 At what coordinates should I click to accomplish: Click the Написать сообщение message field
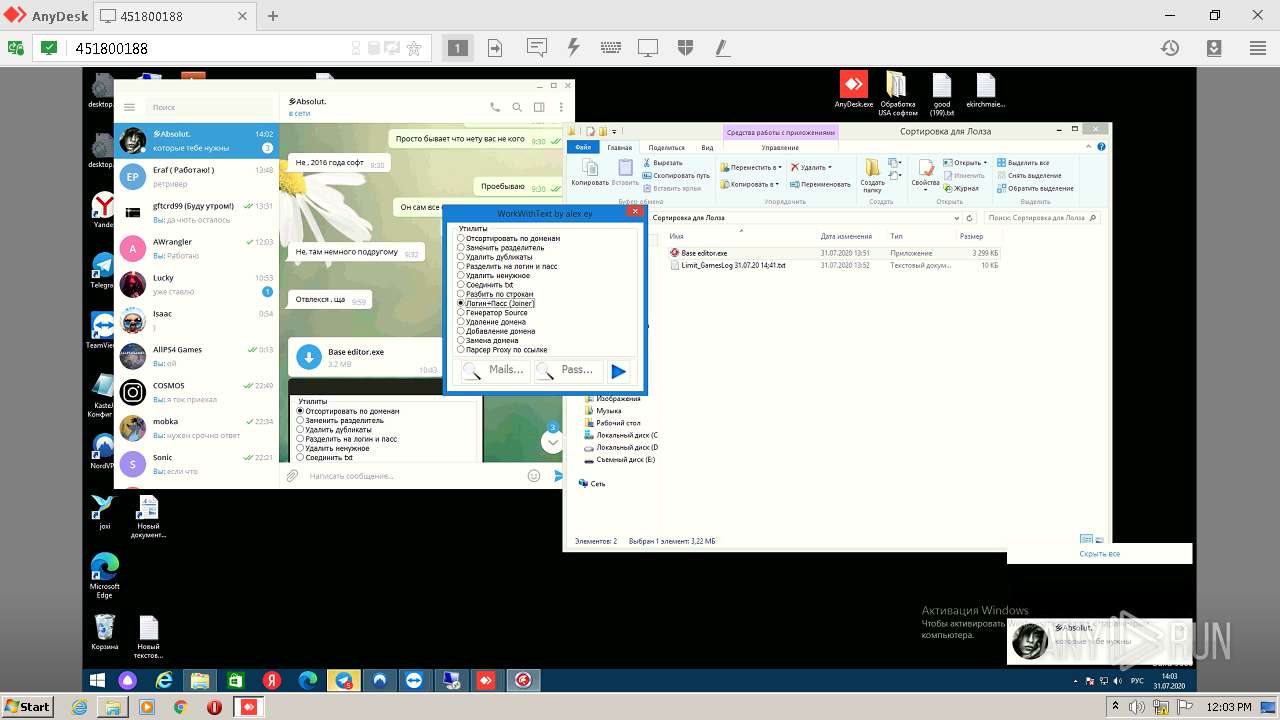(414, 476)
